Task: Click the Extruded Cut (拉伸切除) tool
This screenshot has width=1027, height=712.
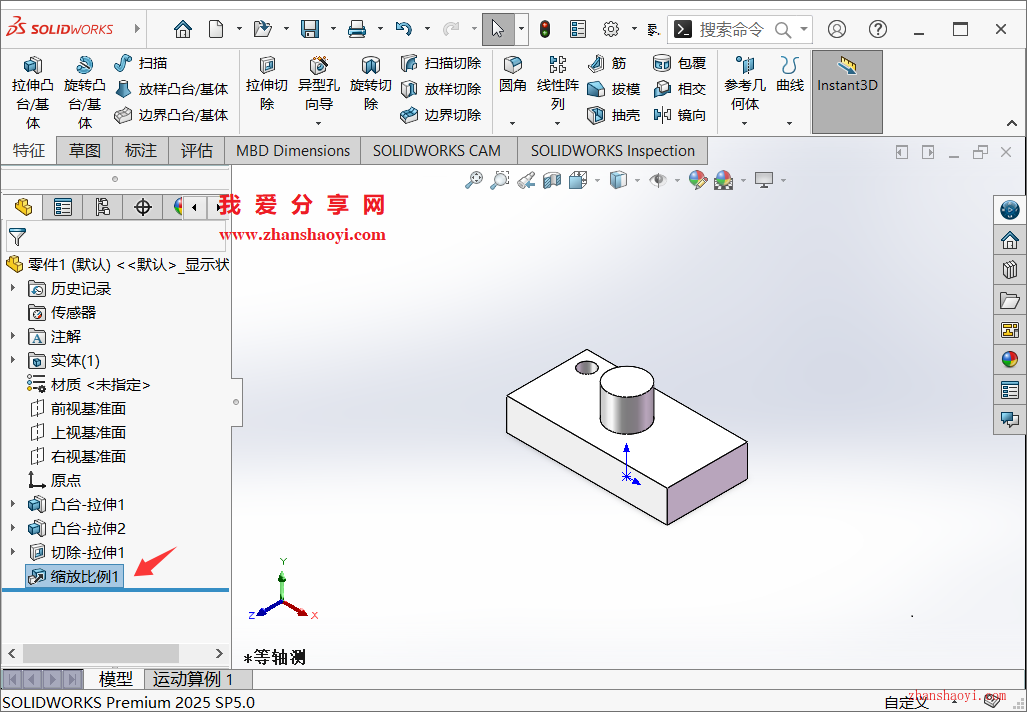Action: coord(267,83)
